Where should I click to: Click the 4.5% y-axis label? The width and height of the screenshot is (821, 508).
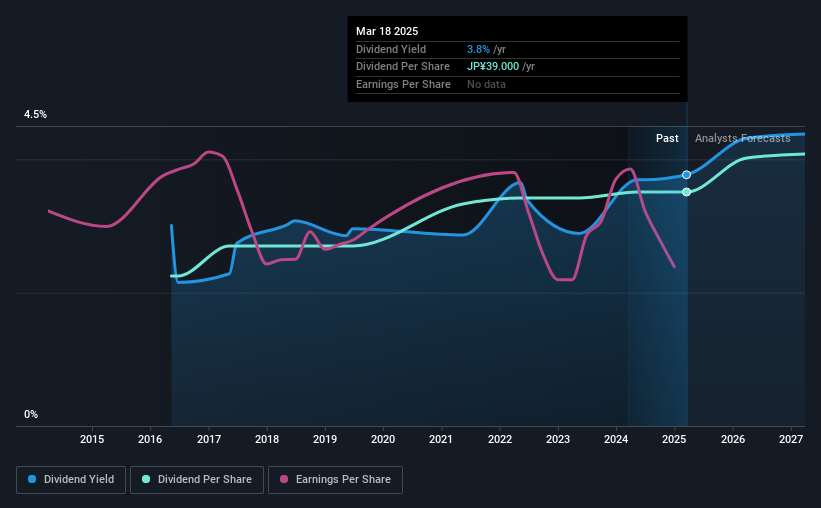[x=35, y=115]
